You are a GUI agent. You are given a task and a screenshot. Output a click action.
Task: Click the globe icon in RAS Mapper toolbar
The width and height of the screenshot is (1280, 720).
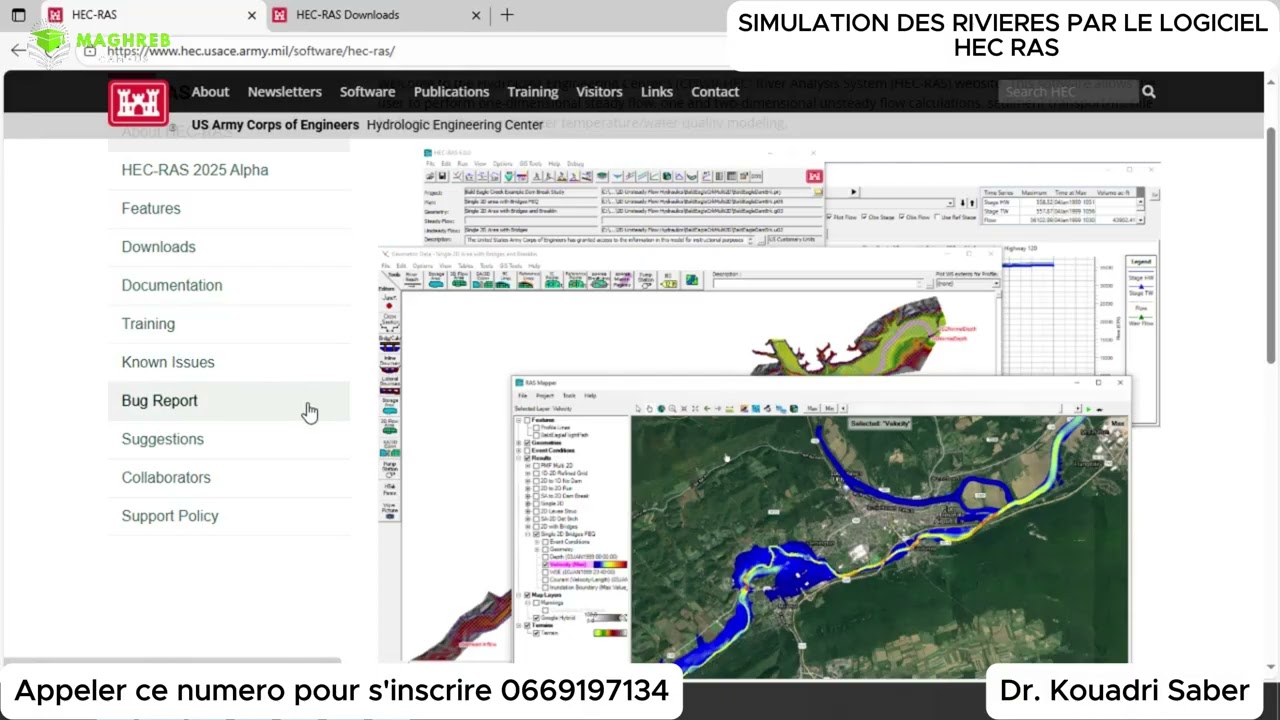[661, 408]
